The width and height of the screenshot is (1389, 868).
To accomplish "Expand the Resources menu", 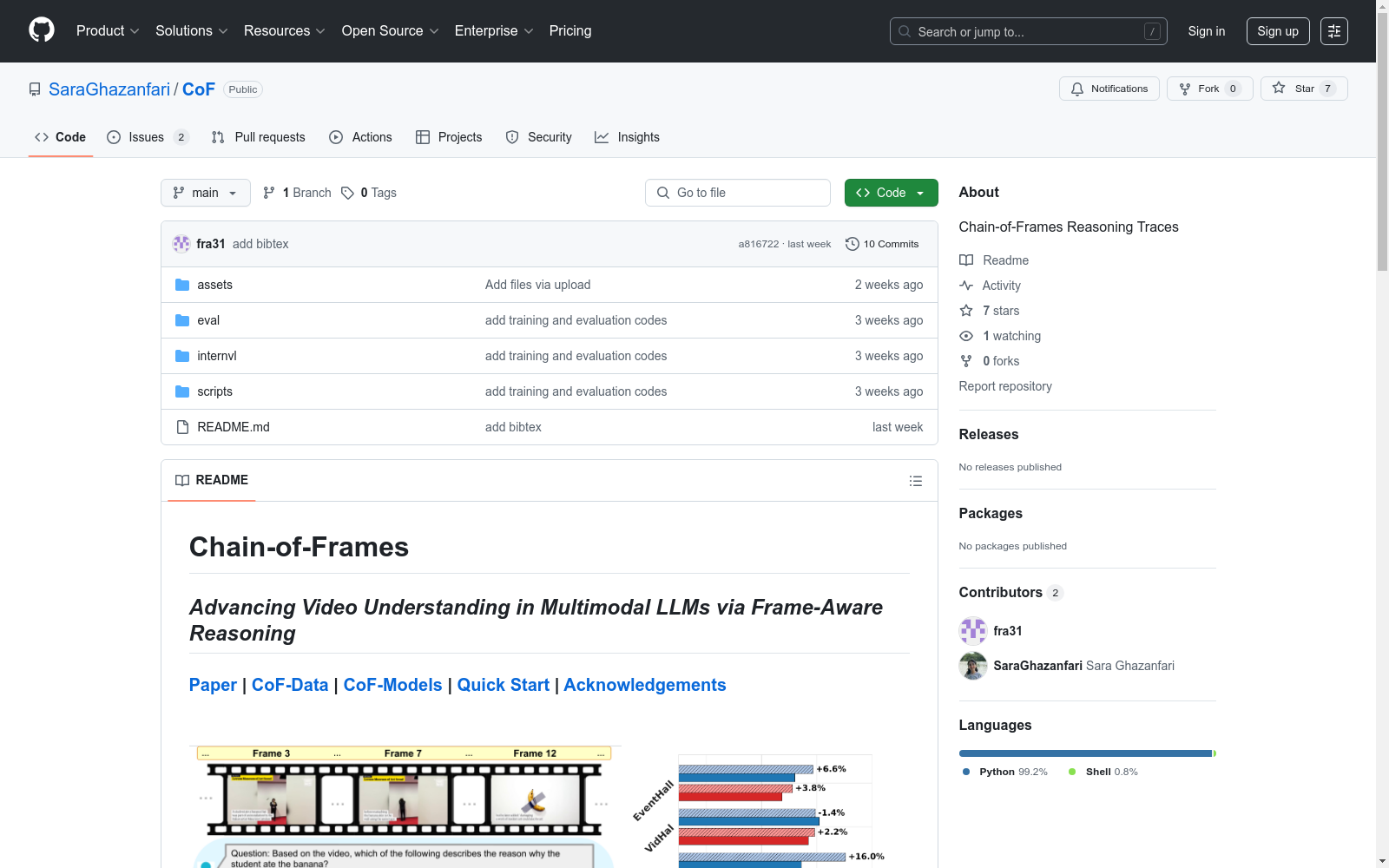I will 285,30.
